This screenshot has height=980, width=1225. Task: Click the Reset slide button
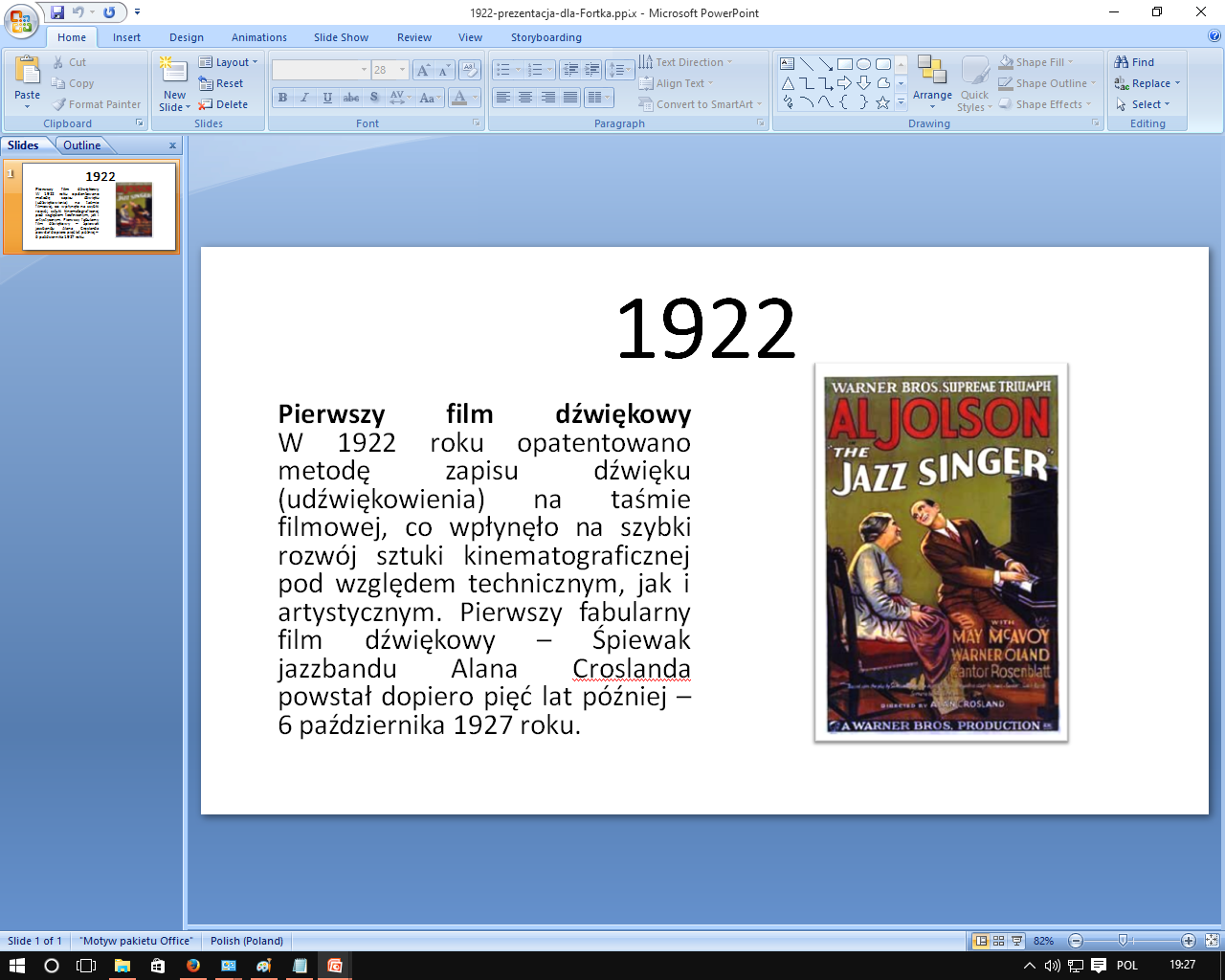pyautogui.click(x=222, y=83)
